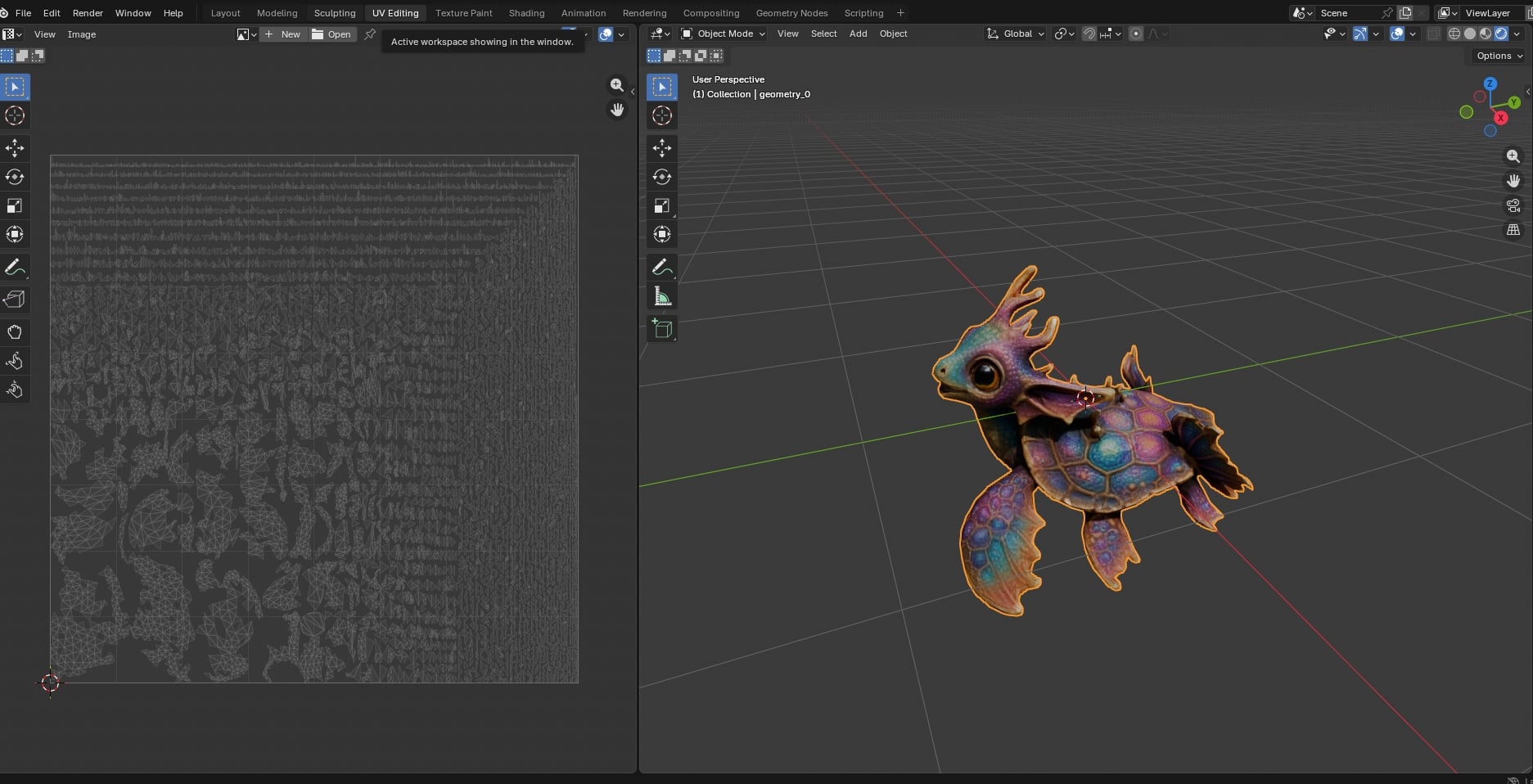Toggle X-ray mode
Screen dimensions: 1533x784
[1434, 34]
